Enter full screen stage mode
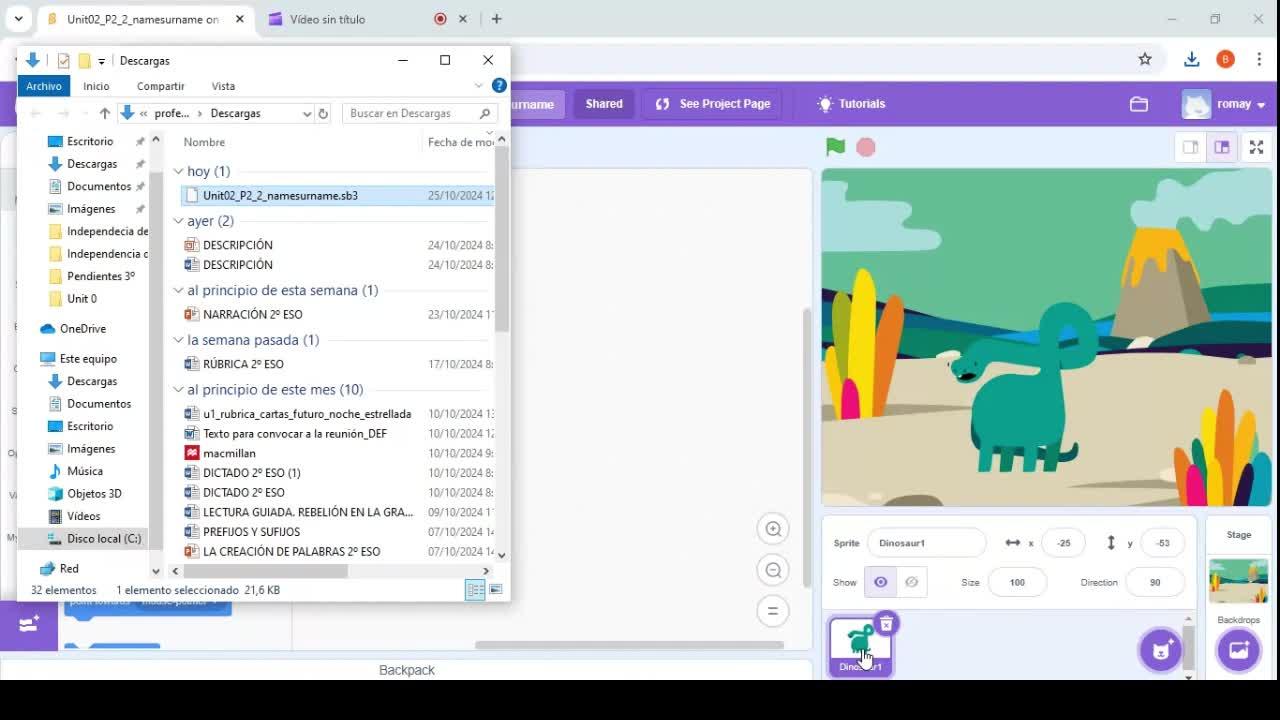Image resolution: width=1280 pixels, height=720 pixels. tap(1256, 147)
